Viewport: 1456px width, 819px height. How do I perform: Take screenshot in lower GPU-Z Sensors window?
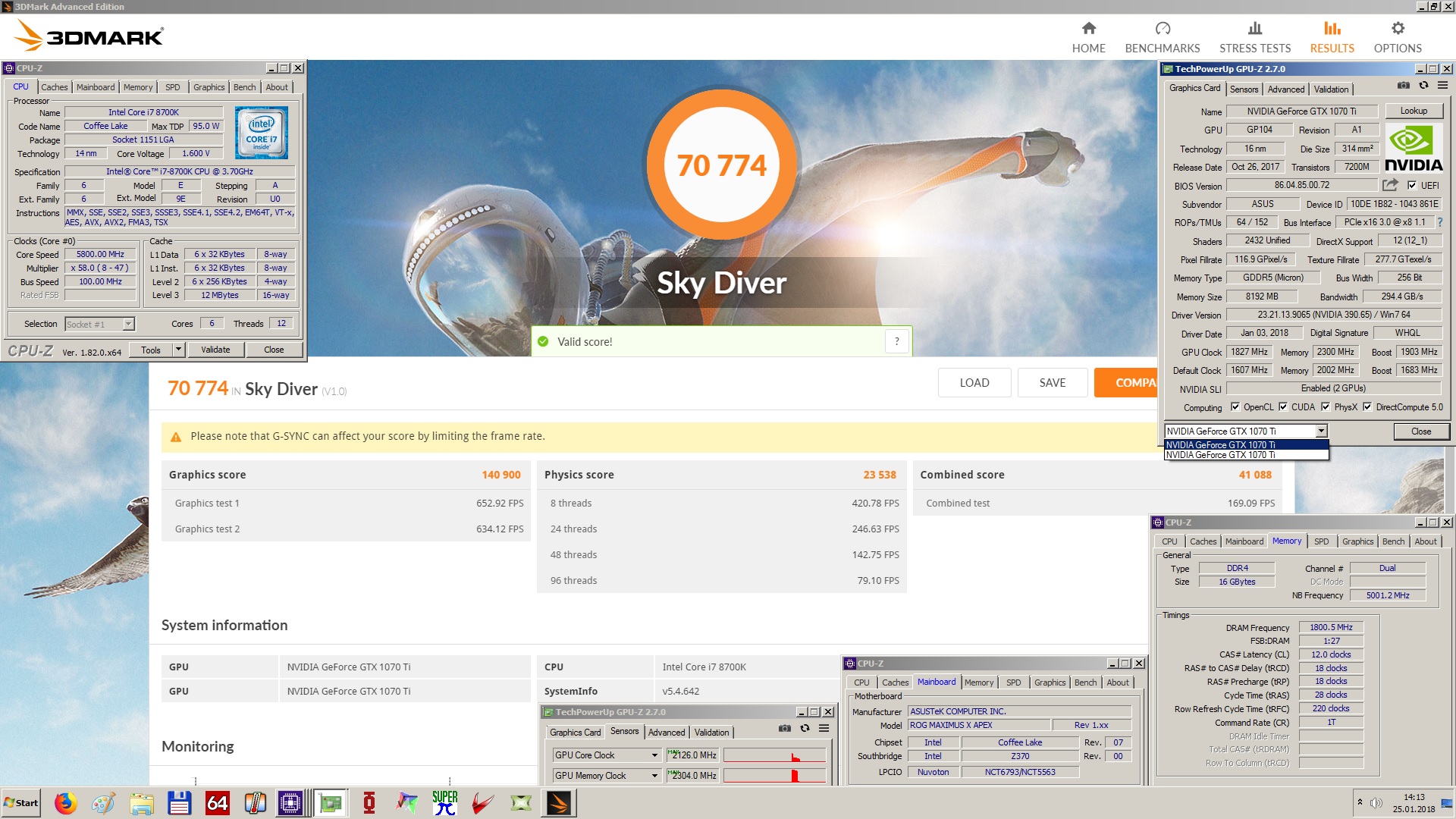[784, 728]
